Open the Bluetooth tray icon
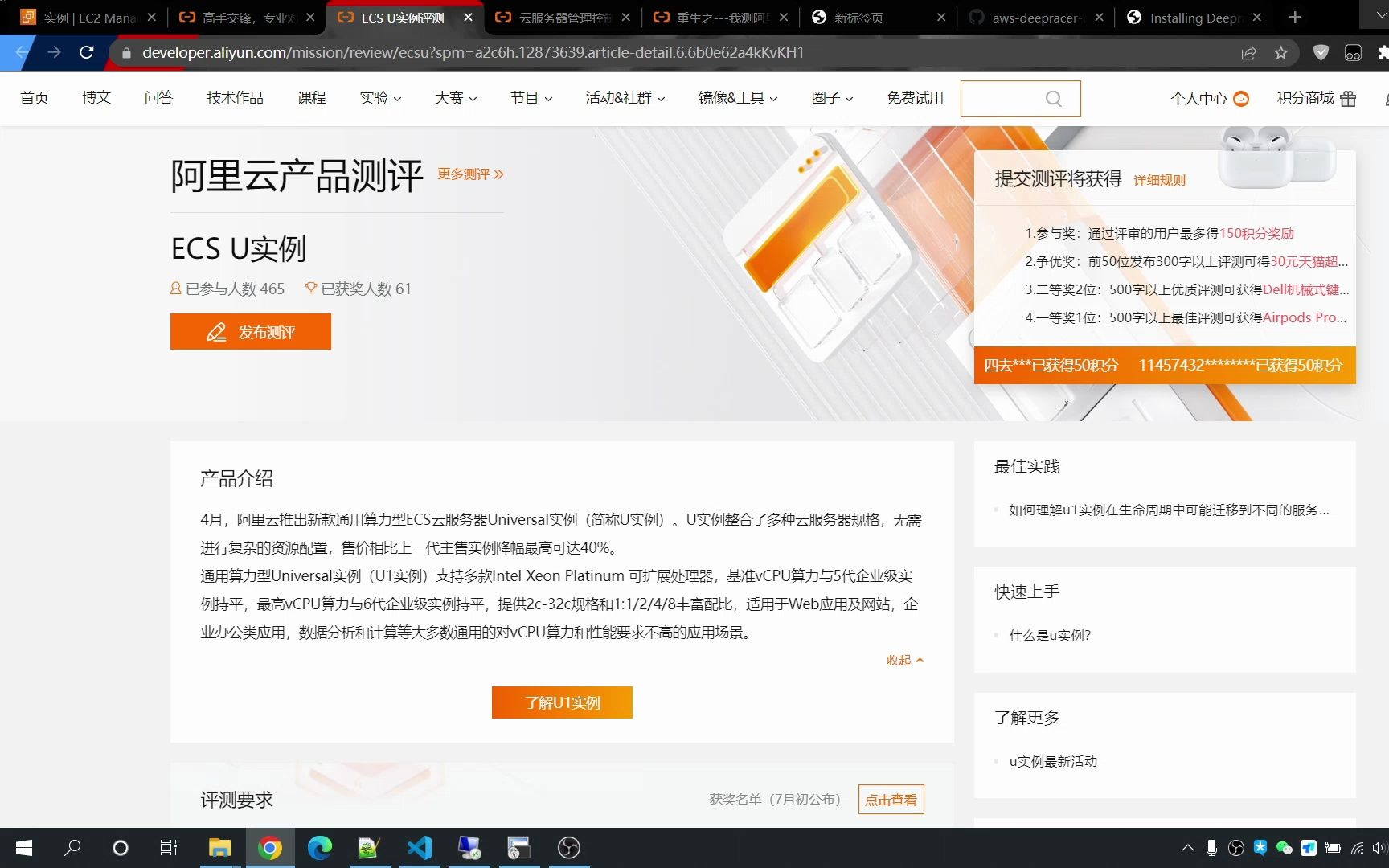The height and width of the screenshot is (868, 1389). coord(1260,848)
